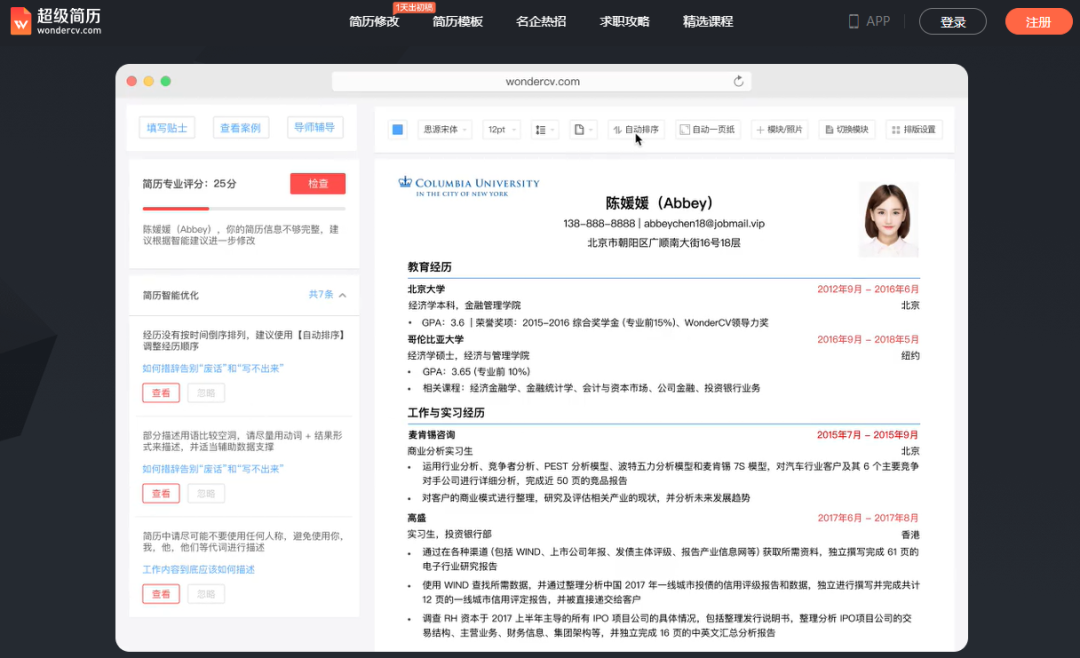Click 查看 under the 避免使用你、我、他 suggestion
1080x658 pixels.
click(x=161, y=594)
